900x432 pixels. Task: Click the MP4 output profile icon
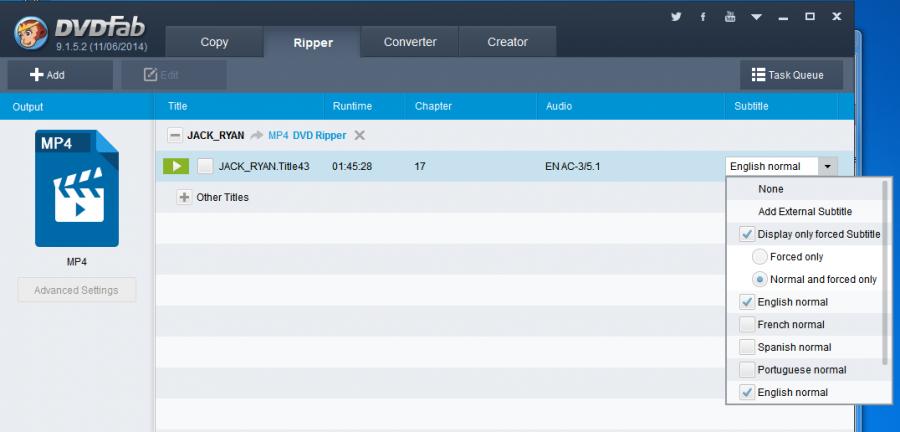pos(77,188)
